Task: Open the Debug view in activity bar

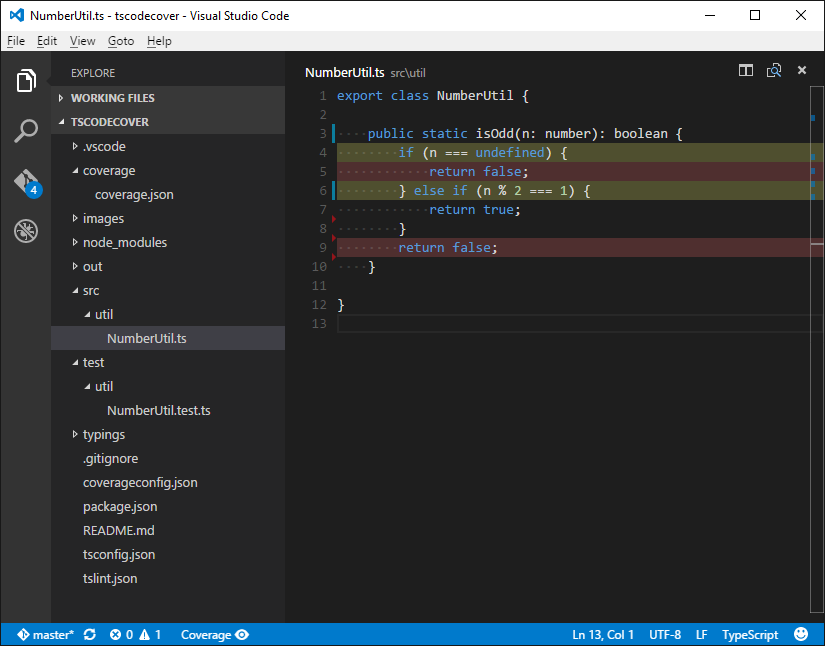Action: [26, 230]
